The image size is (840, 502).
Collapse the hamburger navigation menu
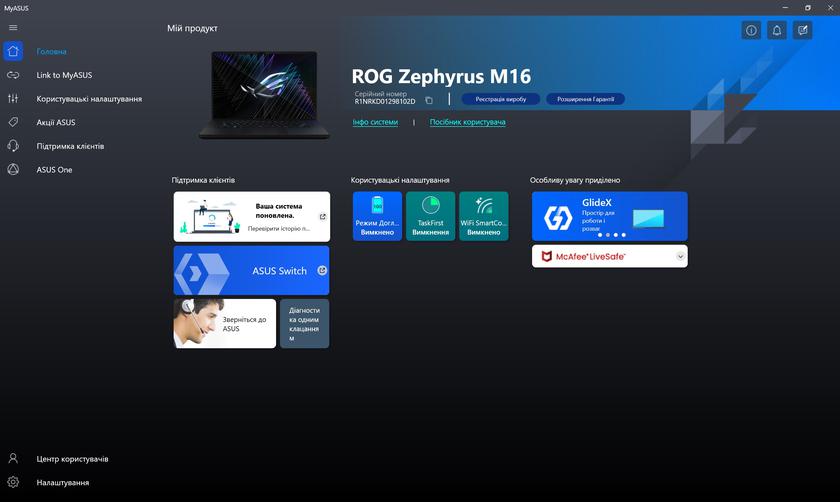click(x=13, y=27)
